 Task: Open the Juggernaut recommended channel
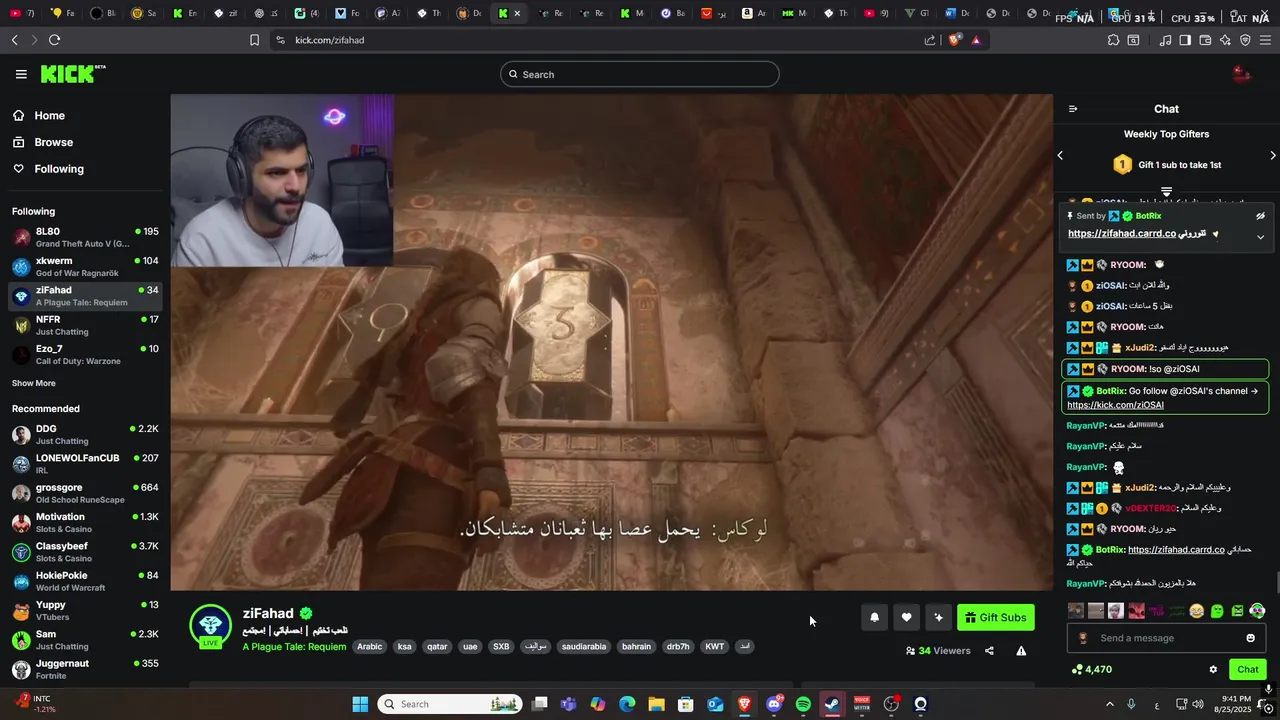[x=85, y=669]
